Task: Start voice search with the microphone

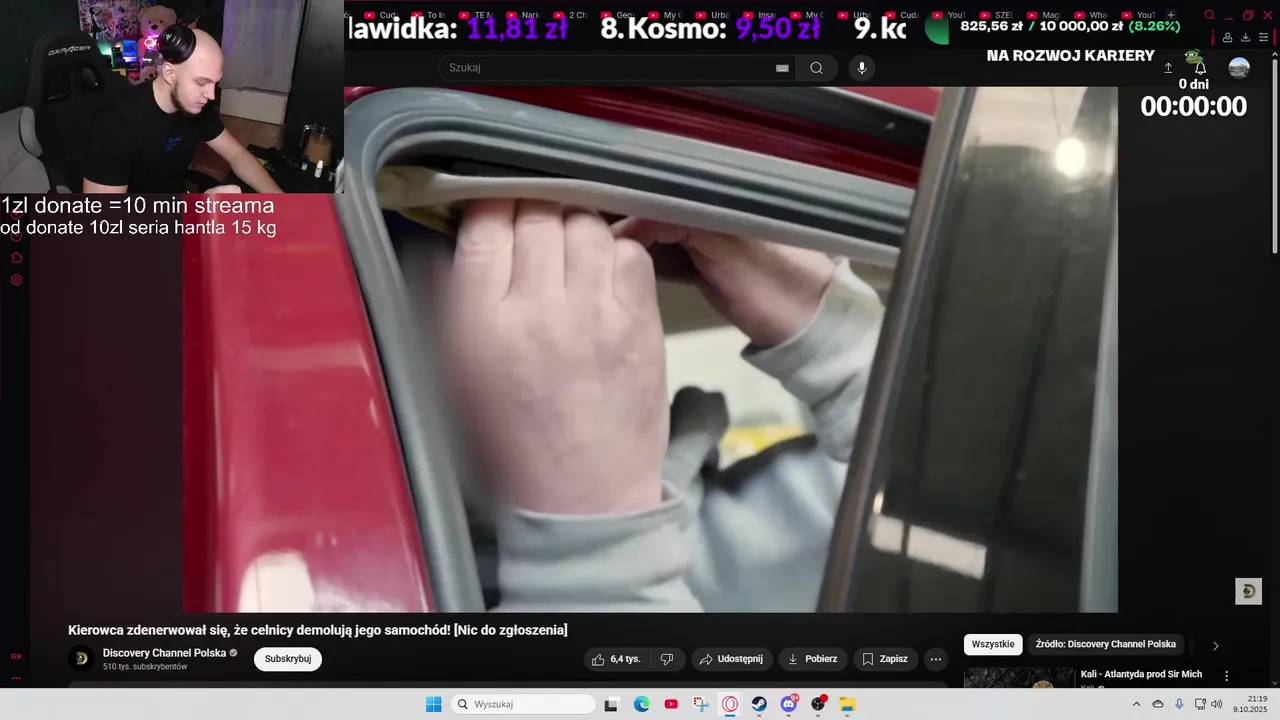Action: coord(862,68)
